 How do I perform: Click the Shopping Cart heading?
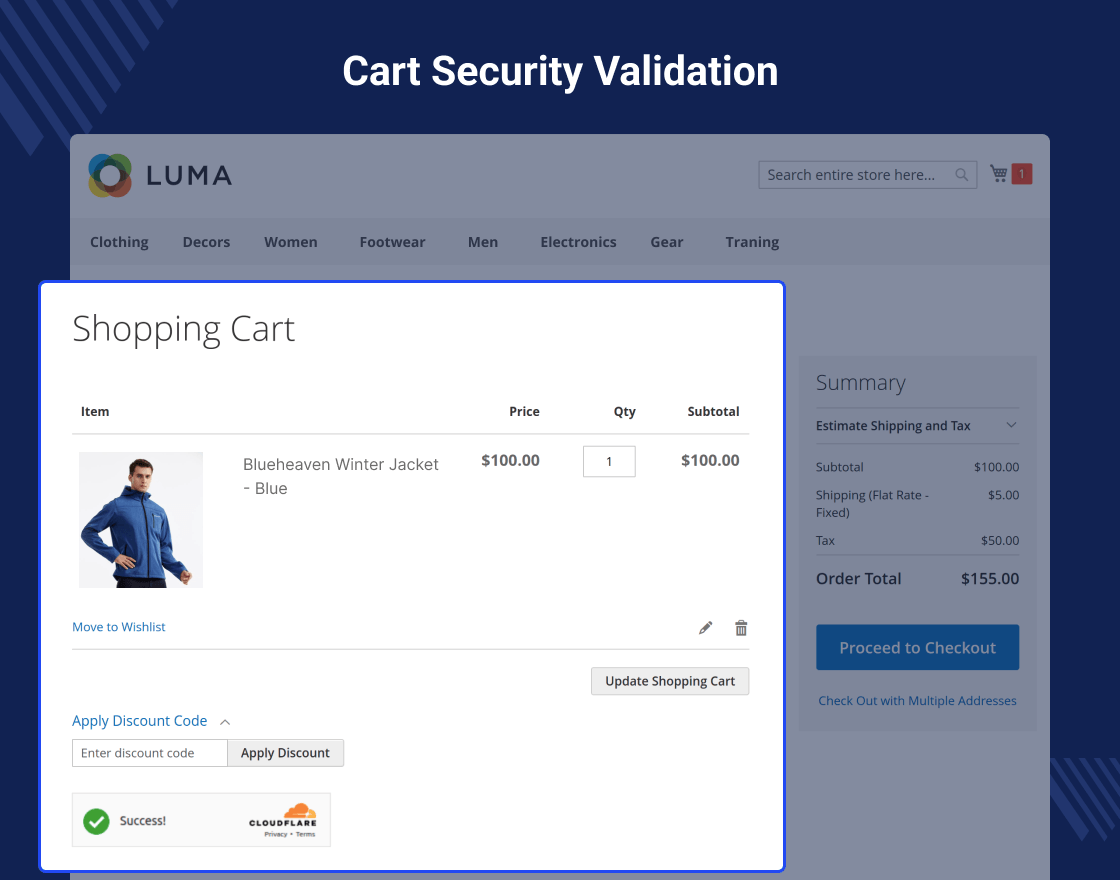tap(184, 329)
